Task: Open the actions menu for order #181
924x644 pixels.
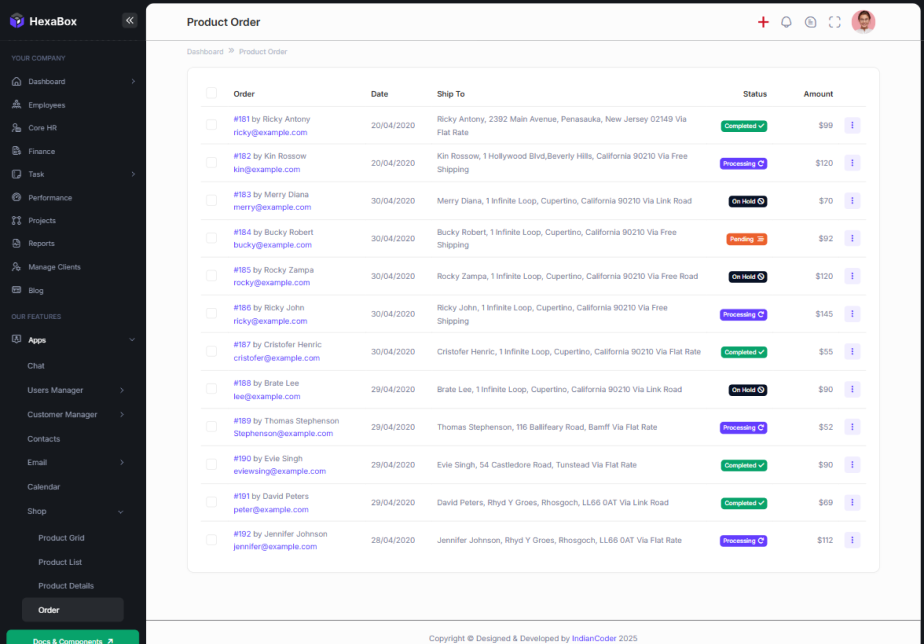Action: click(852, 125)
